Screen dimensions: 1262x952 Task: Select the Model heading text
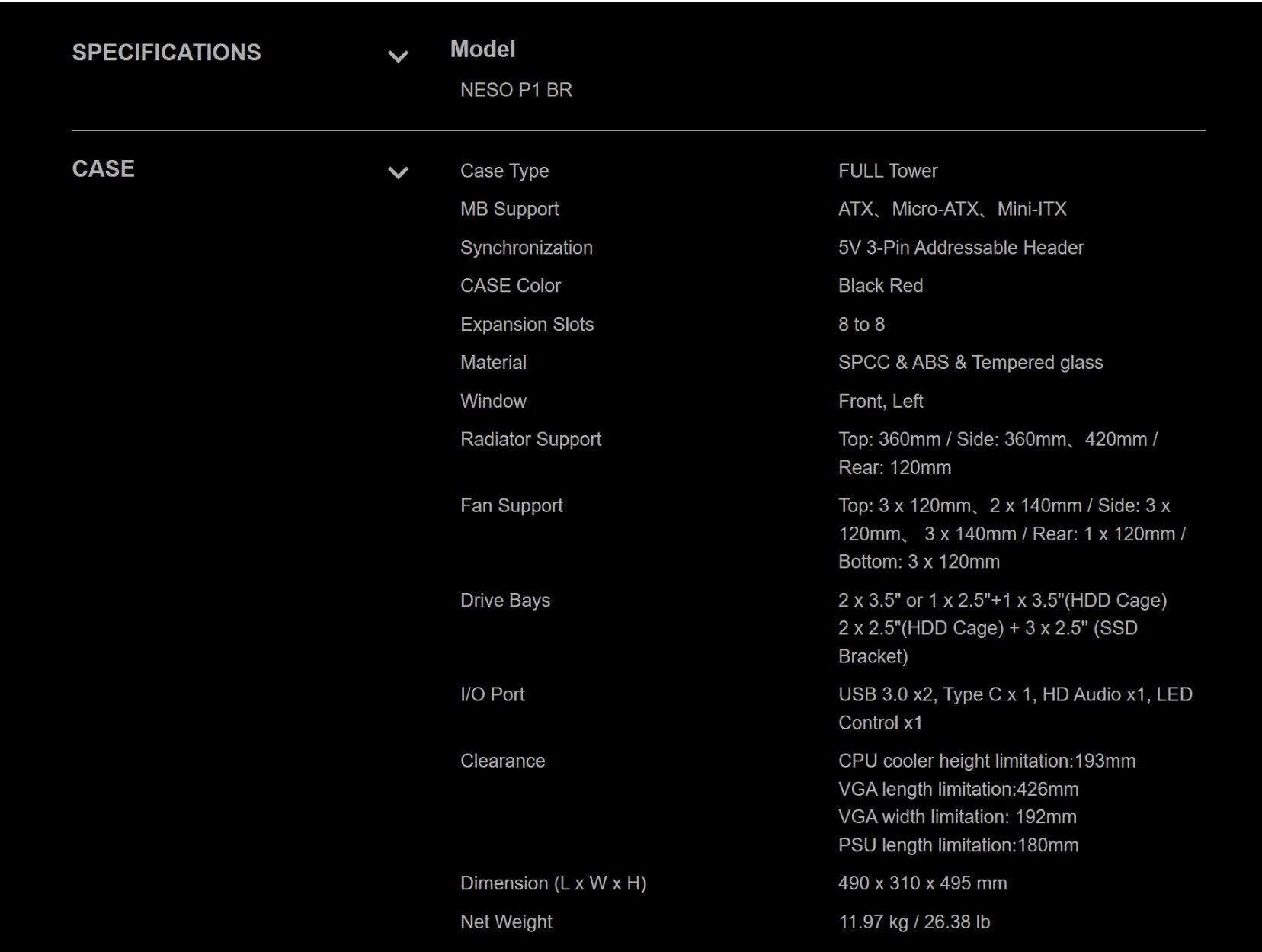(482, 50)
